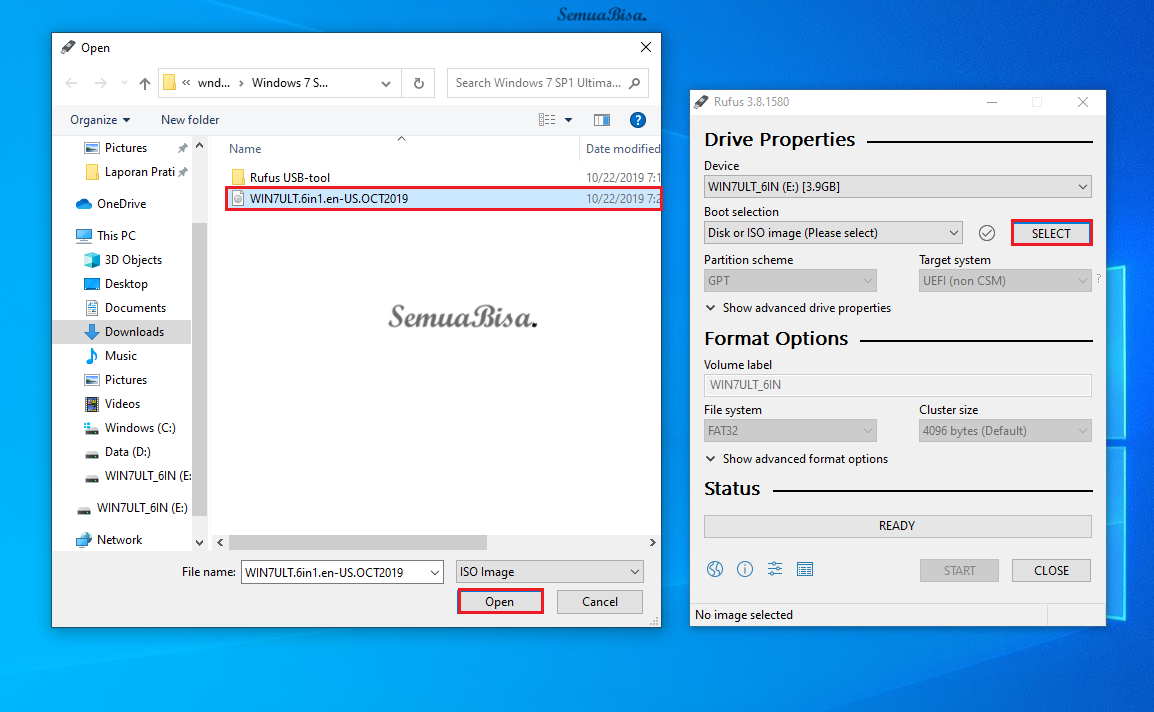Viewport: 1154px width, 712px height.
Task: Click search magnifier icon
Action: (634, 83)
